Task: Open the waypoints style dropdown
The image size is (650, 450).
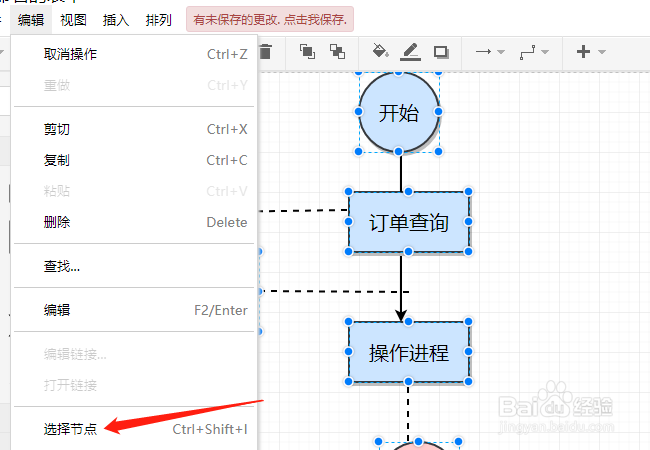Action: (x=534, y=52)
